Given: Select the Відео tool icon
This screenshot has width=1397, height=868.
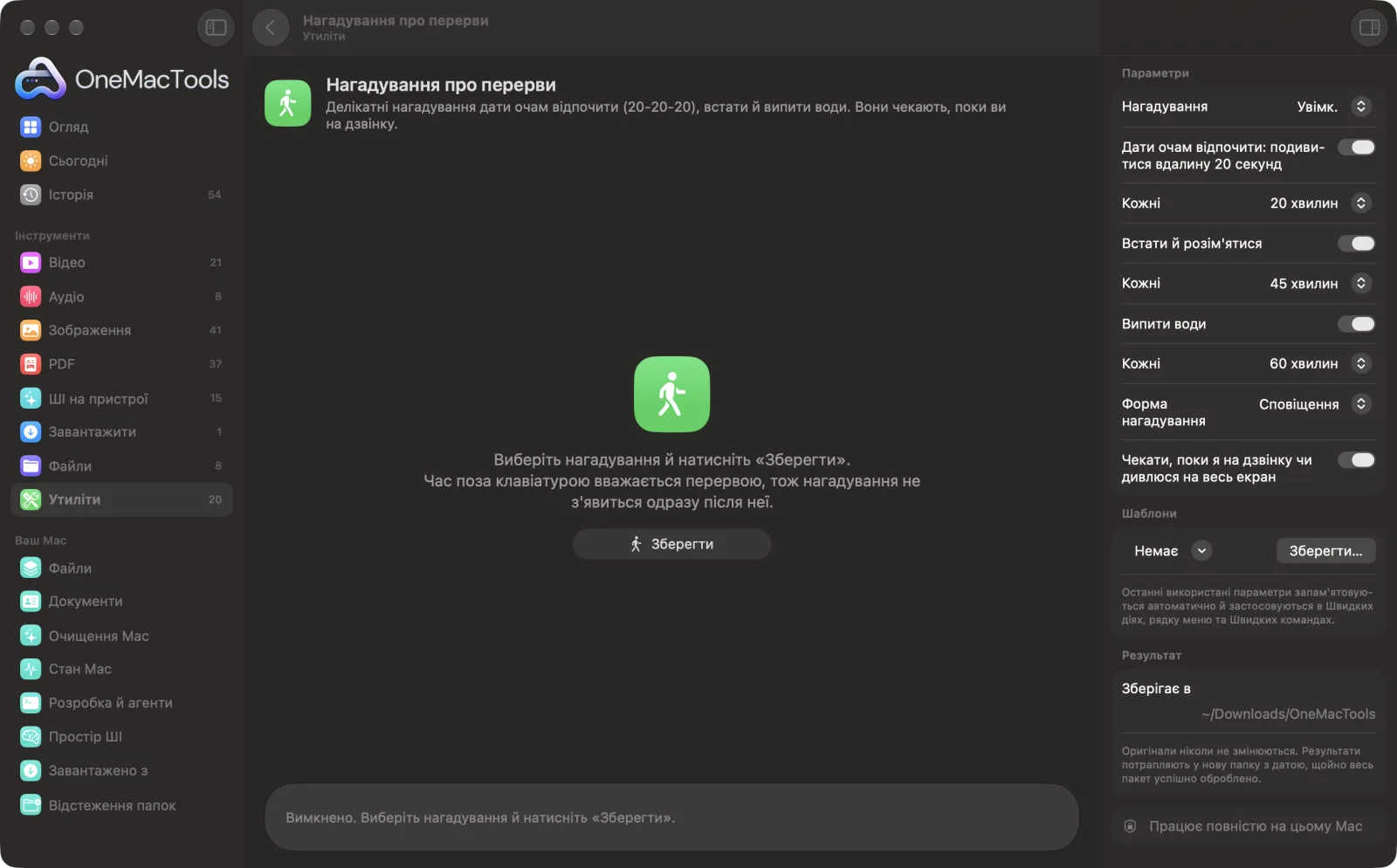Looking at the screenshot, I should 31,262.
